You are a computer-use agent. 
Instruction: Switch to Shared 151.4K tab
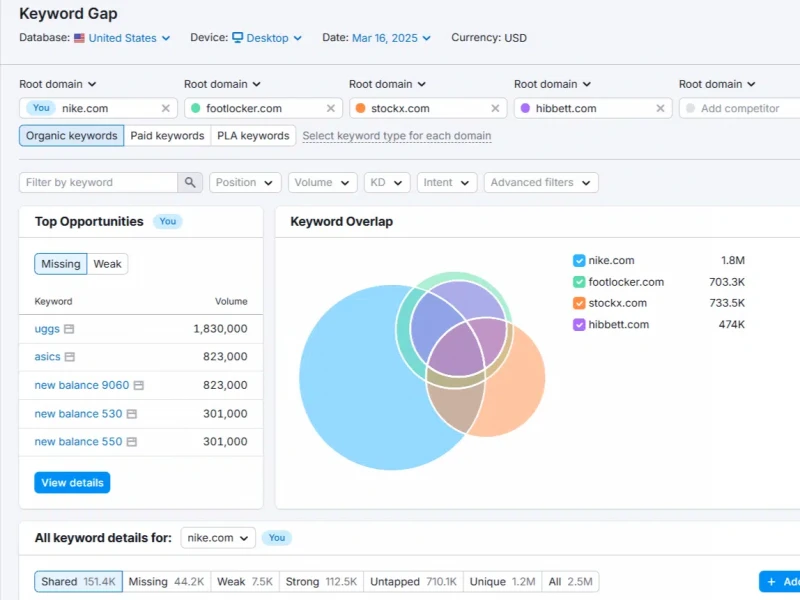(x=79, y=582)
